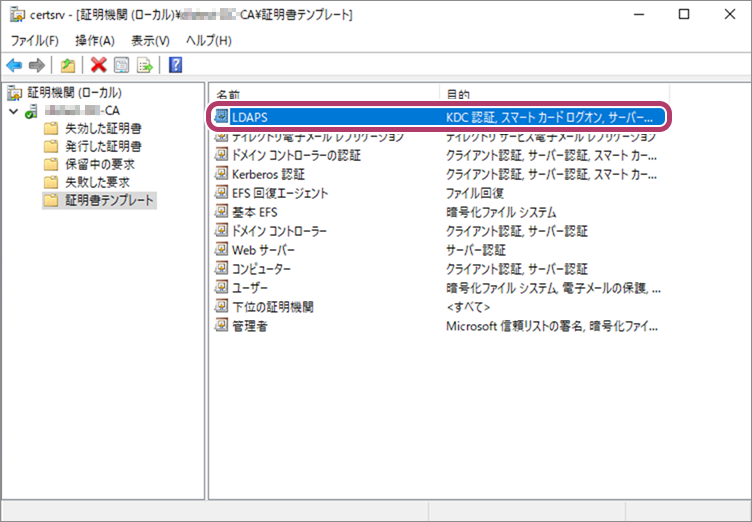Click the Up one level folder icon

point(68,65)
